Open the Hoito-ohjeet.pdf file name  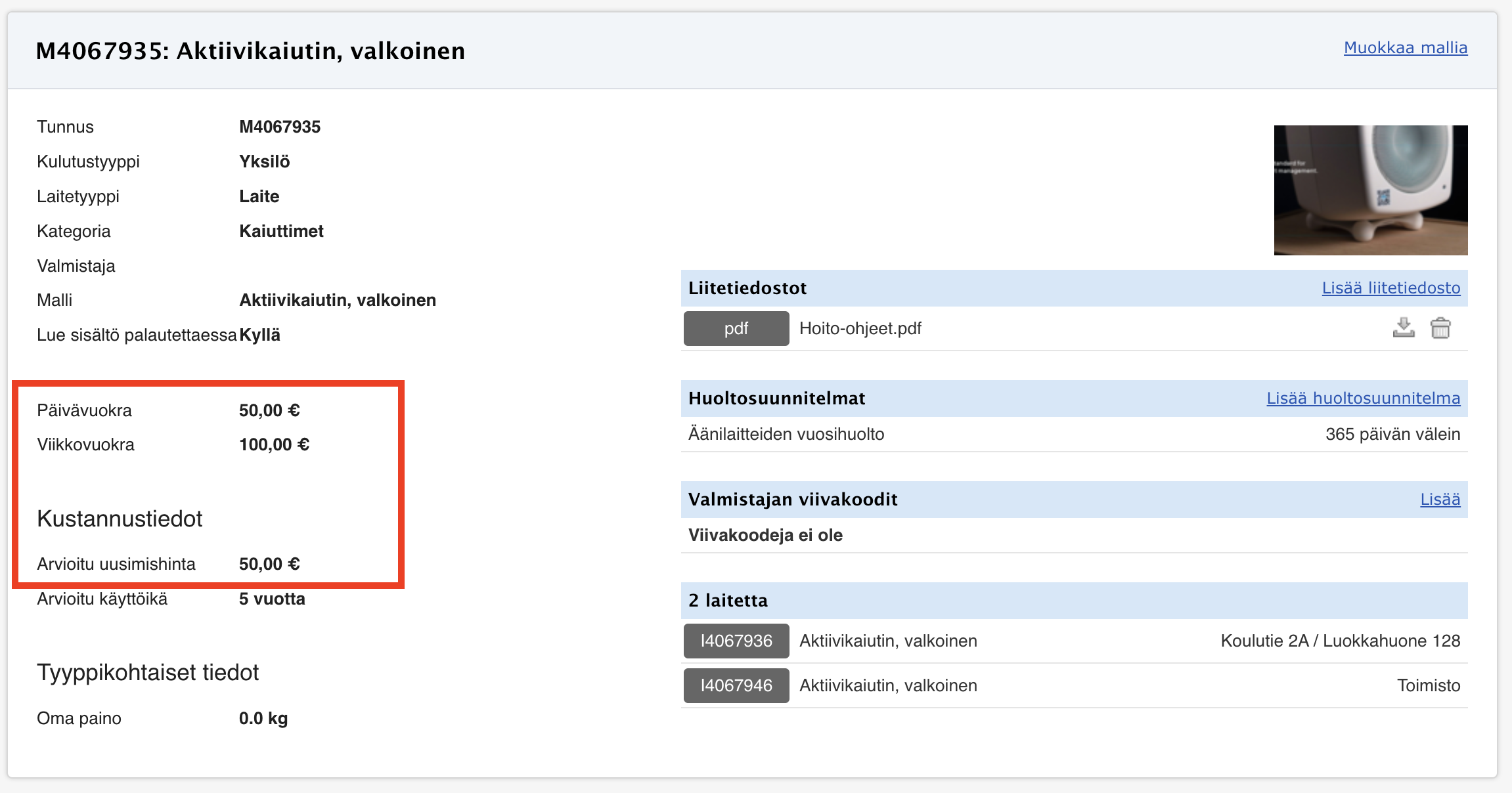(860, 328)
